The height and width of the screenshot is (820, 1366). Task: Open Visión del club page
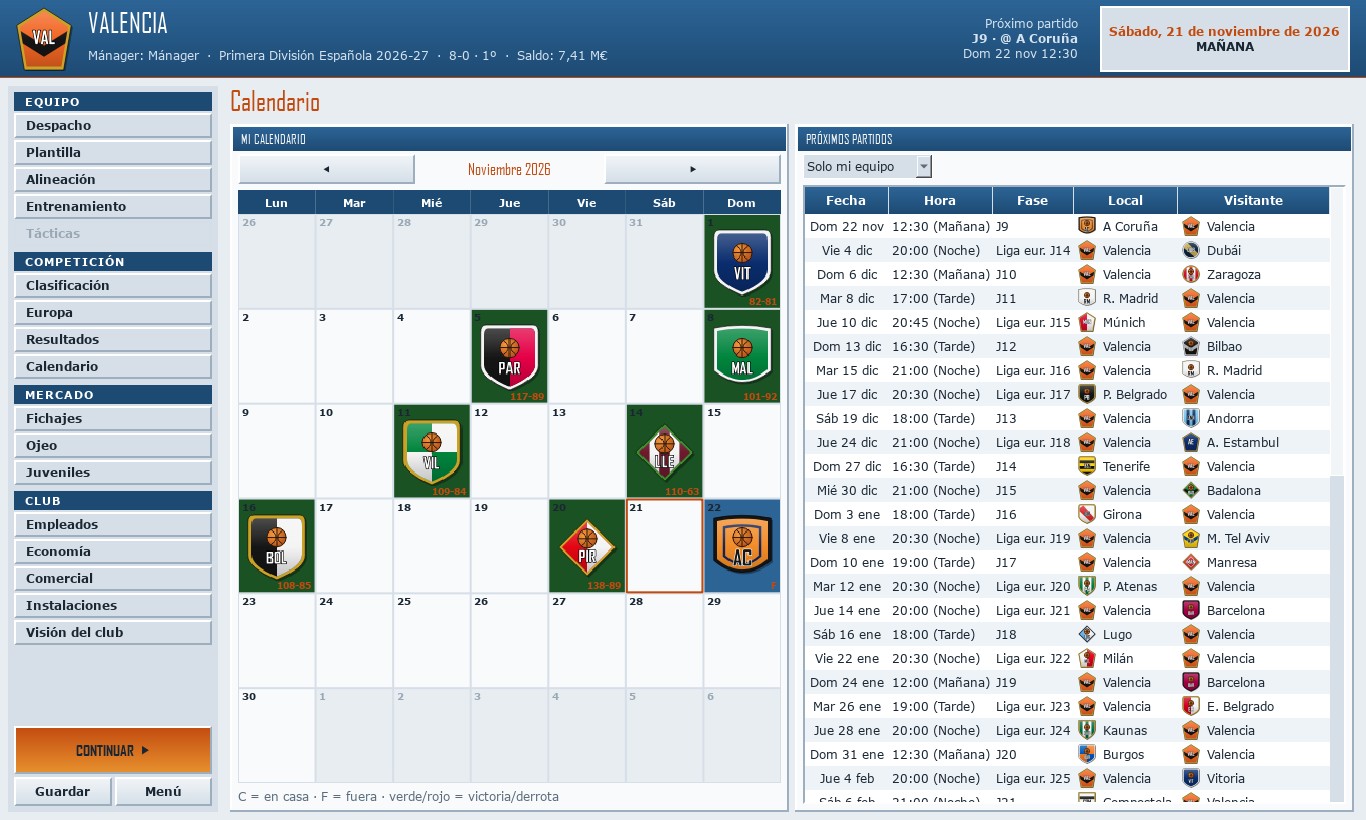[112, 632]
